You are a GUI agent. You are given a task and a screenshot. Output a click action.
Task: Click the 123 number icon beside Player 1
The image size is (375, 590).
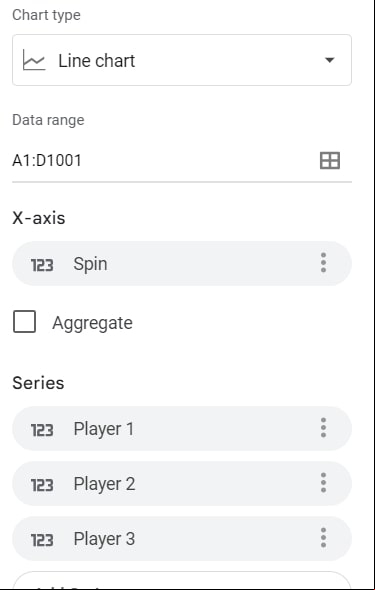[x=42, y=430]
